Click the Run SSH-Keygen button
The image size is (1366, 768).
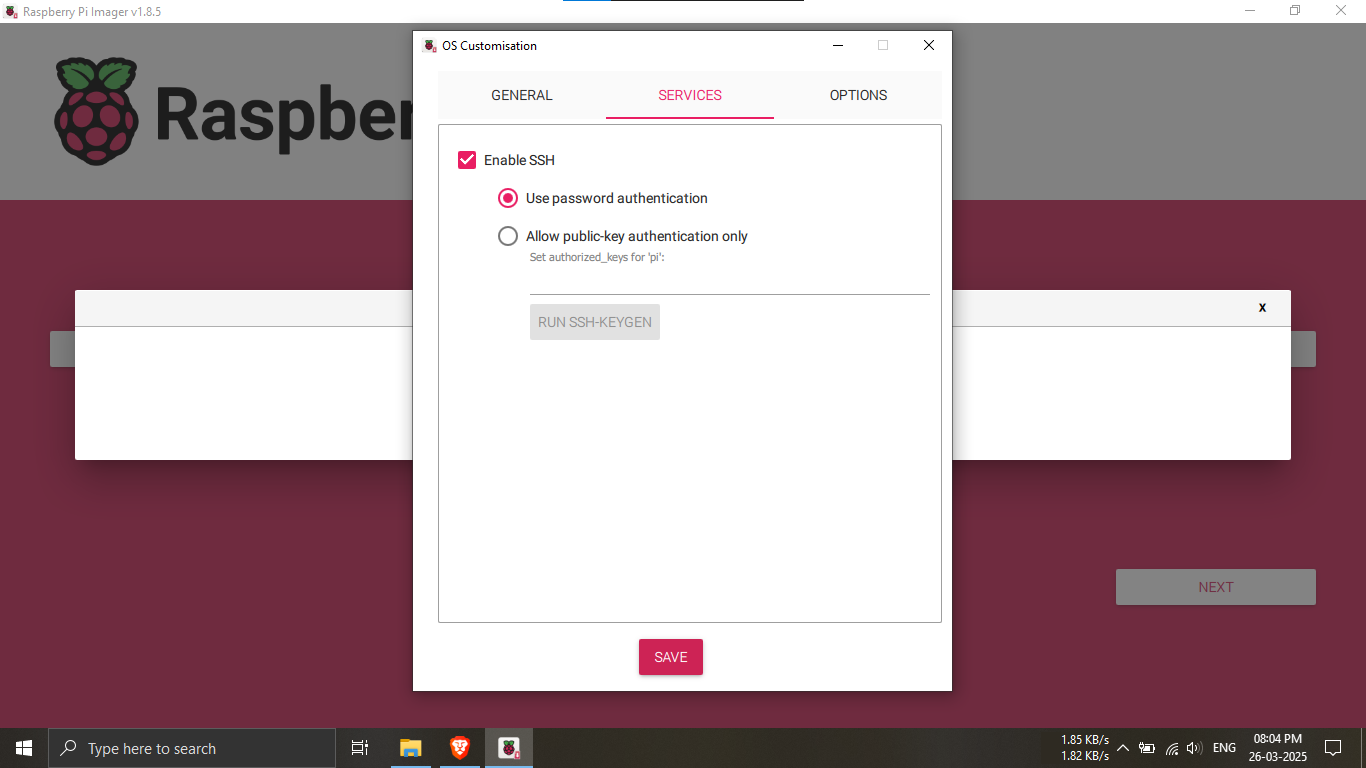pos(595,322)
